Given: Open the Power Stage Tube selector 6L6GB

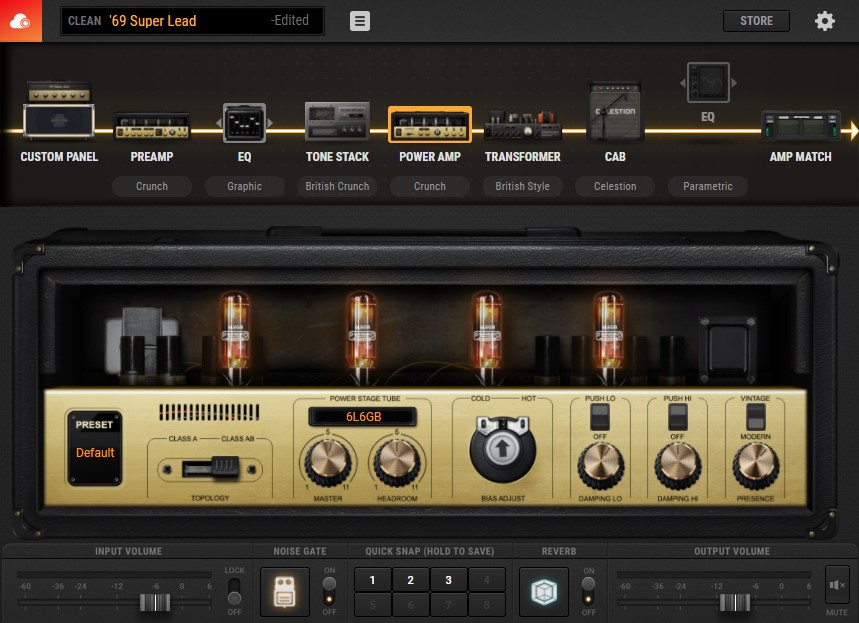Looking at the screenshot, I should 363,417.
